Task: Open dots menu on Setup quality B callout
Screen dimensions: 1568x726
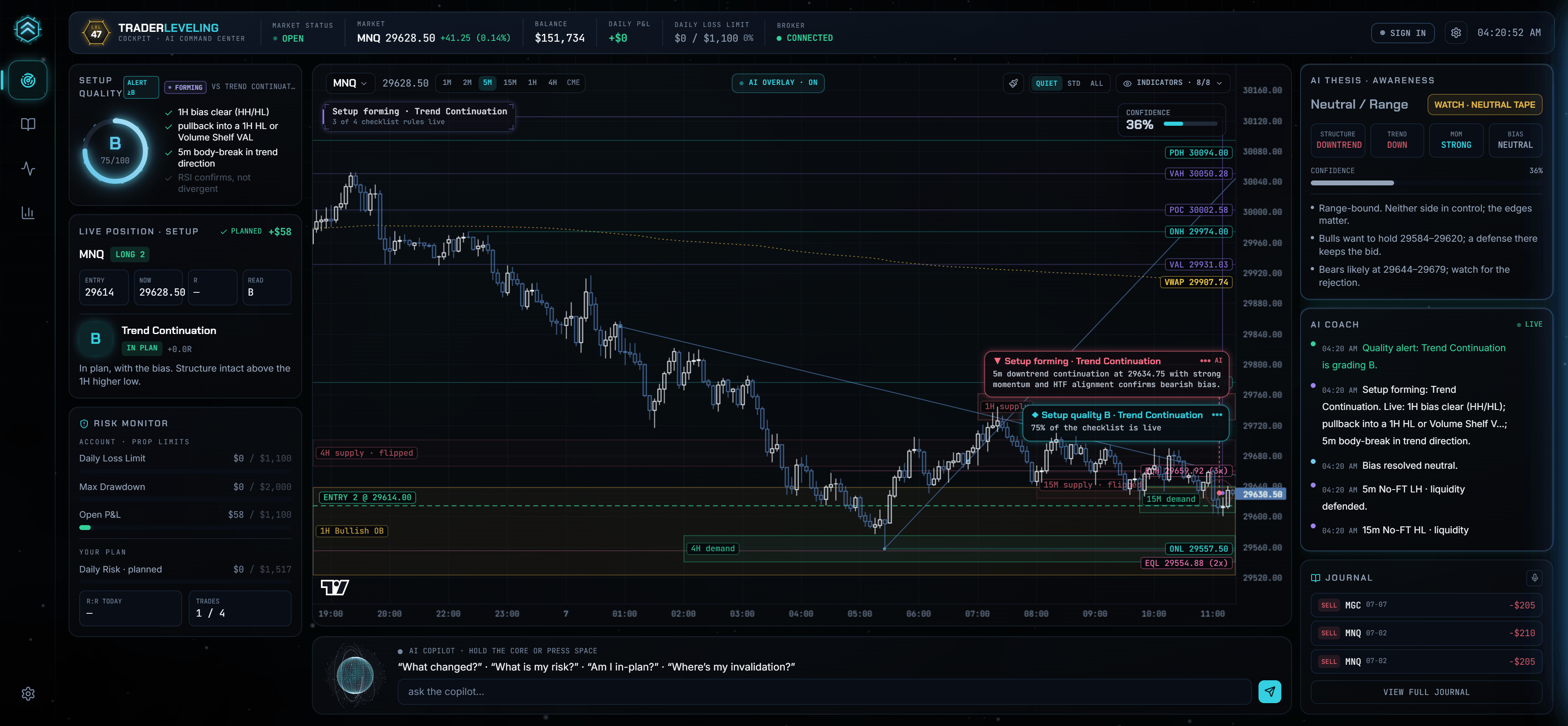Action: (x=1217, y=414)
